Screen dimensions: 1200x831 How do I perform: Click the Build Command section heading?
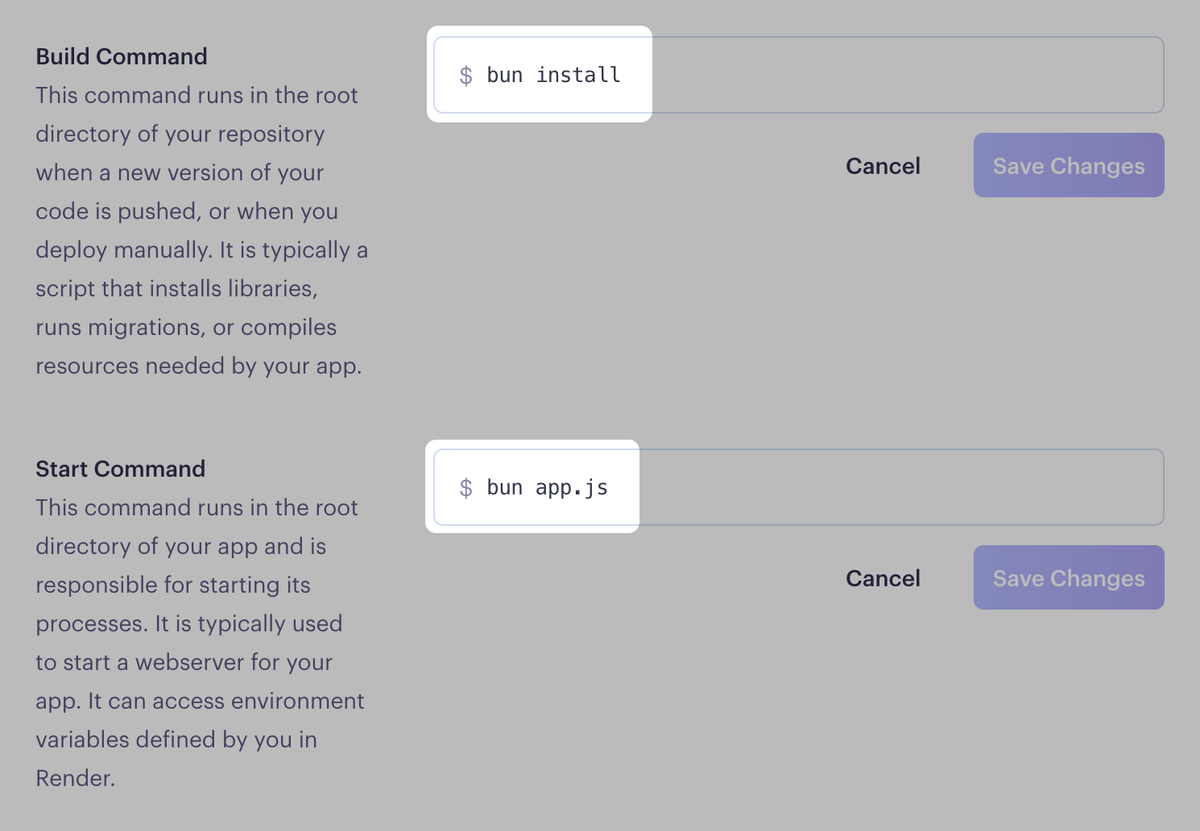click(121, 56)
